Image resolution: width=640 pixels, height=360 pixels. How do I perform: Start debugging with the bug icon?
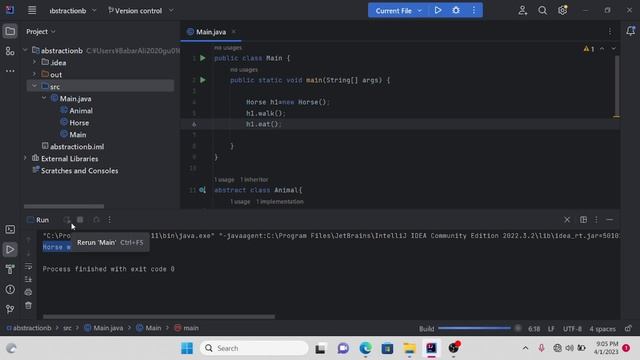456,10
